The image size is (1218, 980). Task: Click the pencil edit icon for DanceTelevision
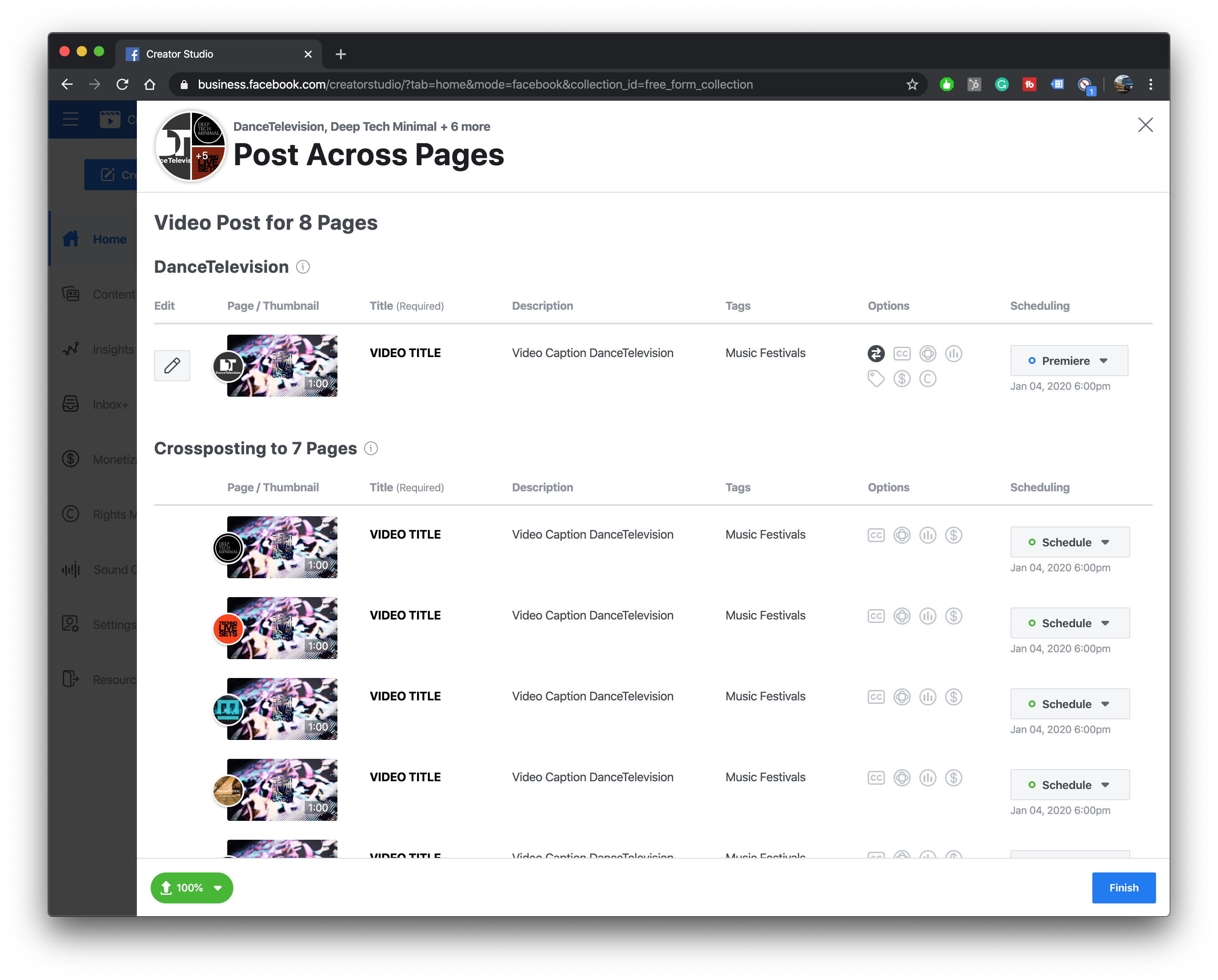coord(172,365)
